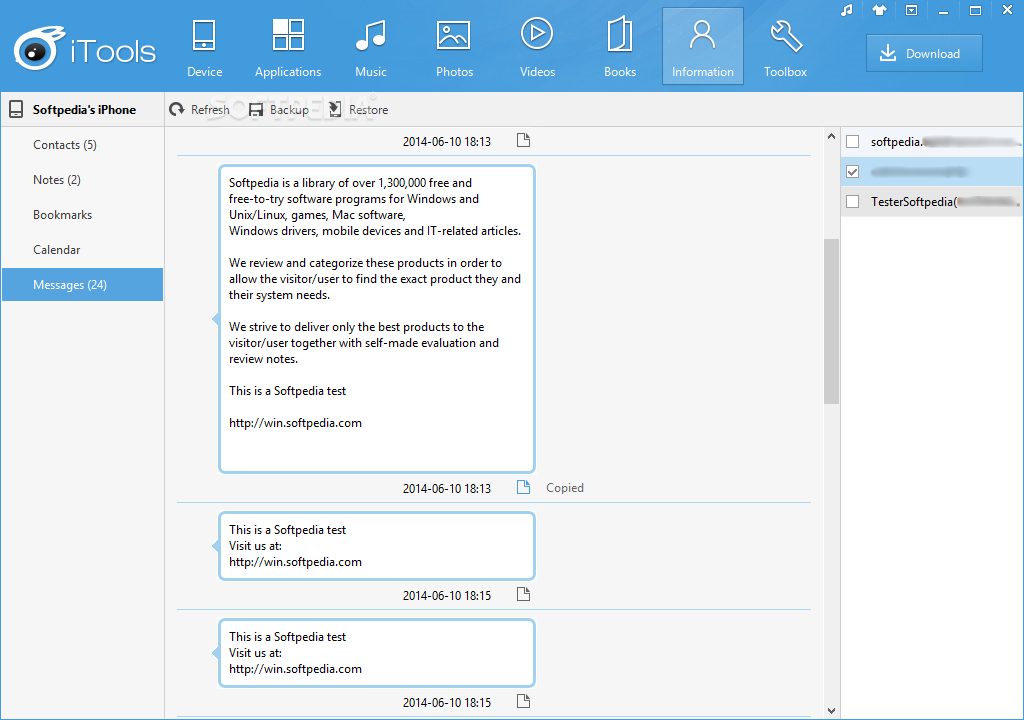Click the Restore toolbar button
The height and width of the screenshot is (720, 1024).
tap(358, 110)
